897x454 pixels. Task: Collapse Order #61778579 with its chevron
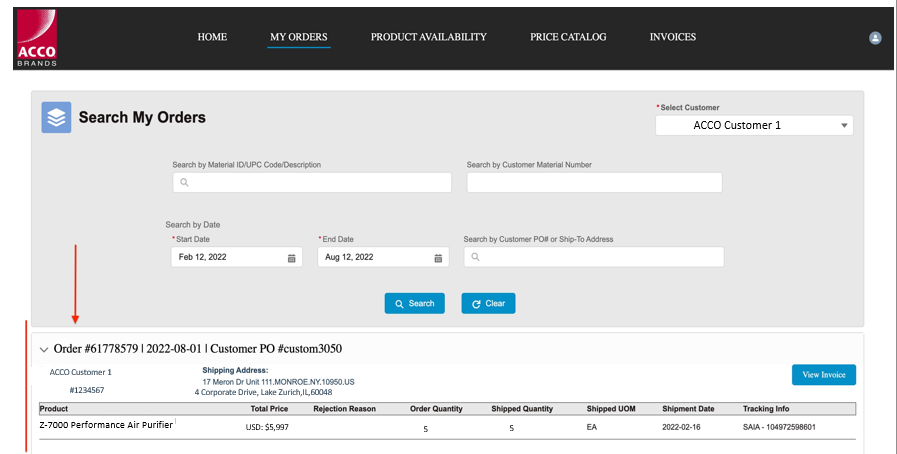(x=44, y=349)
